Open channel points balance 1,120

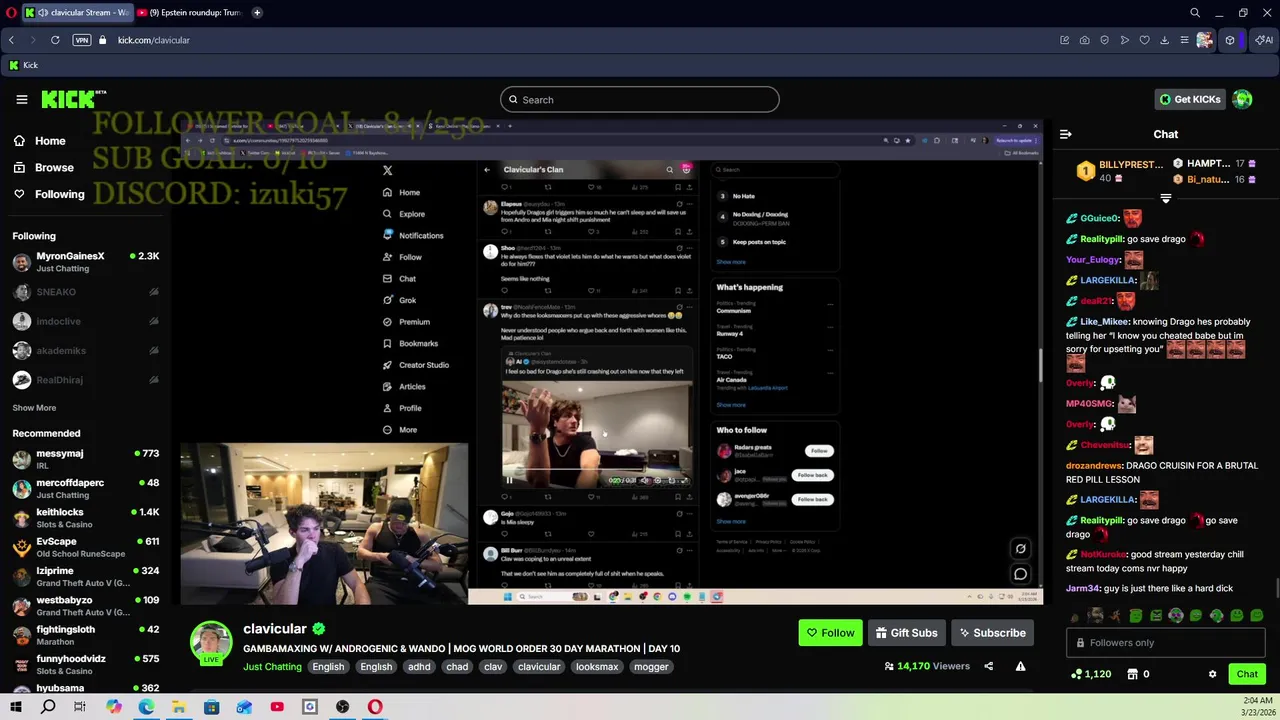1090,674
